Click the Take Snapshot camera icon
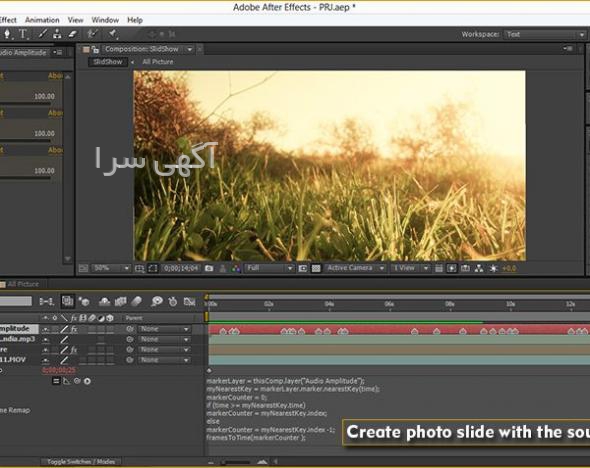This screenshot has width=590, height=468. [209, 268]
